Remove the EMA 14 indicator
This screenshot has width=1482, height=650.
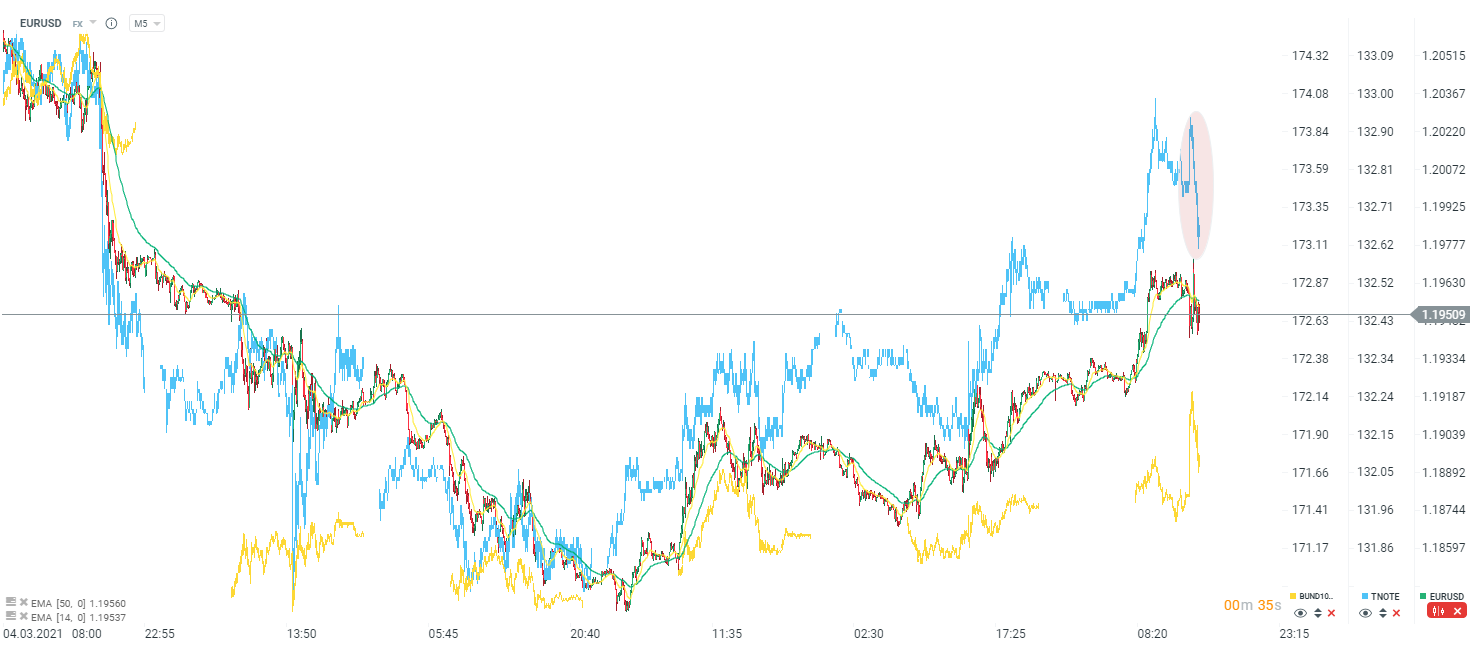(x=23, y=617)
